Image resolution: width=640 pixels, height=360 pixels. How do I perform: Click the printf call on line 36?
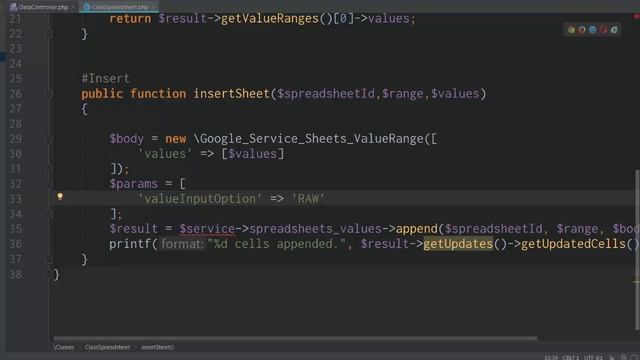point(130,244)
